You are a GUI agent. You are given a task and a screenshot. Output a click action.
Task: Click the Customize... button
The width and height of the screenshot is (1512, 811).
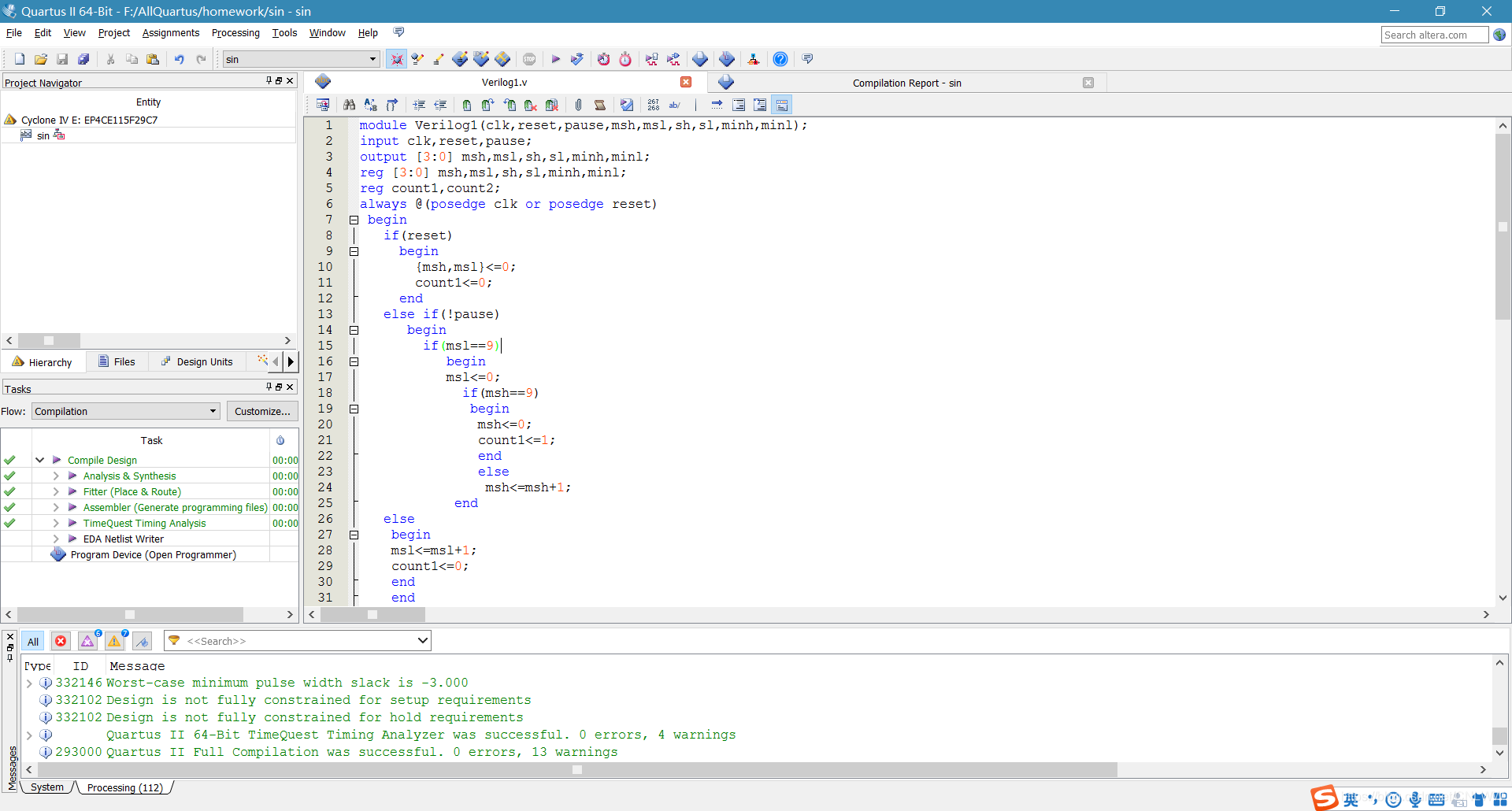[262, 411]
